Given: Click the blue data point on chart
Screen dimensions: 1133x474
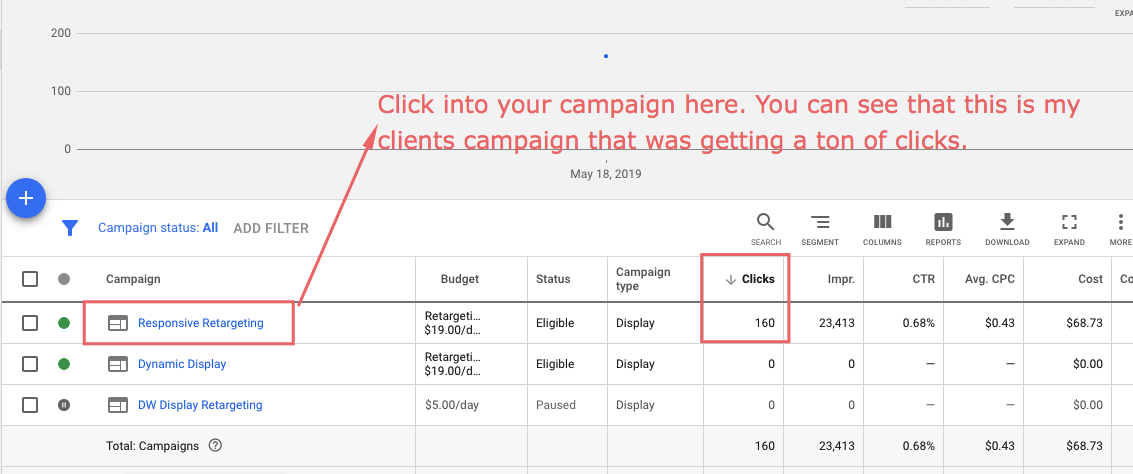Looking at the screenshot, I should [x=606, y=56].
